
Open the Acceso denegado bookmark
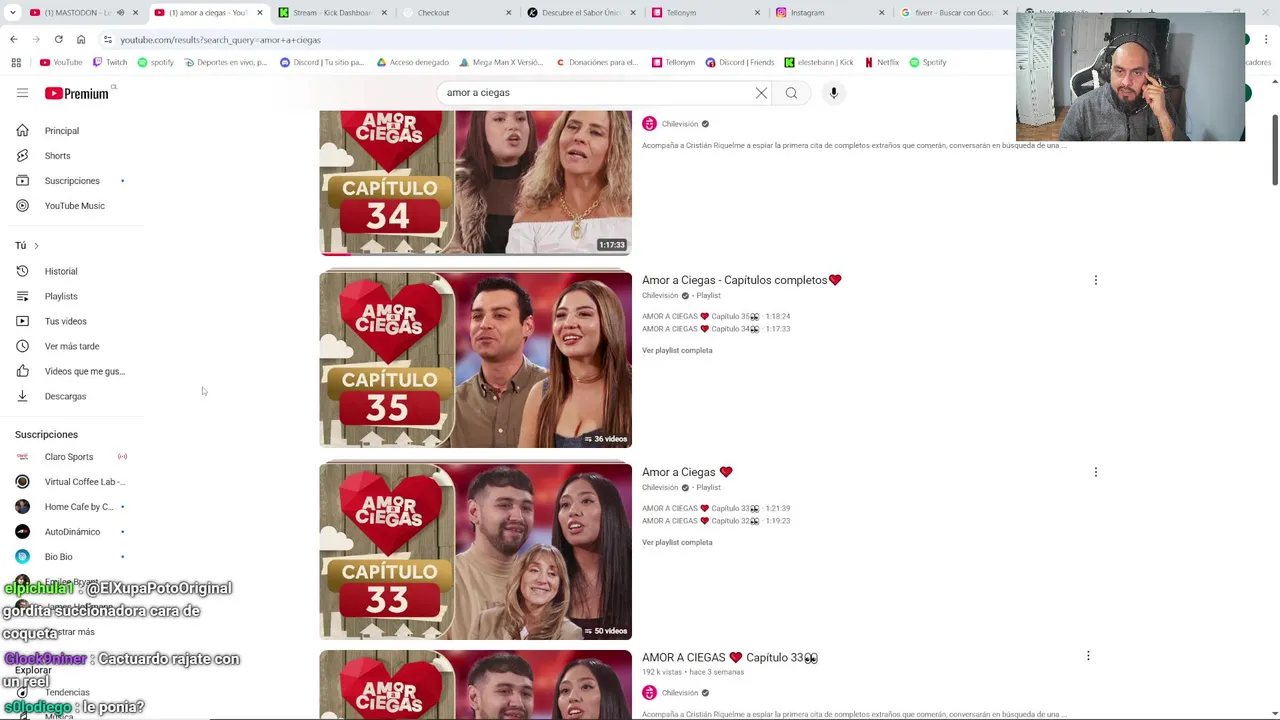point(413,62)
